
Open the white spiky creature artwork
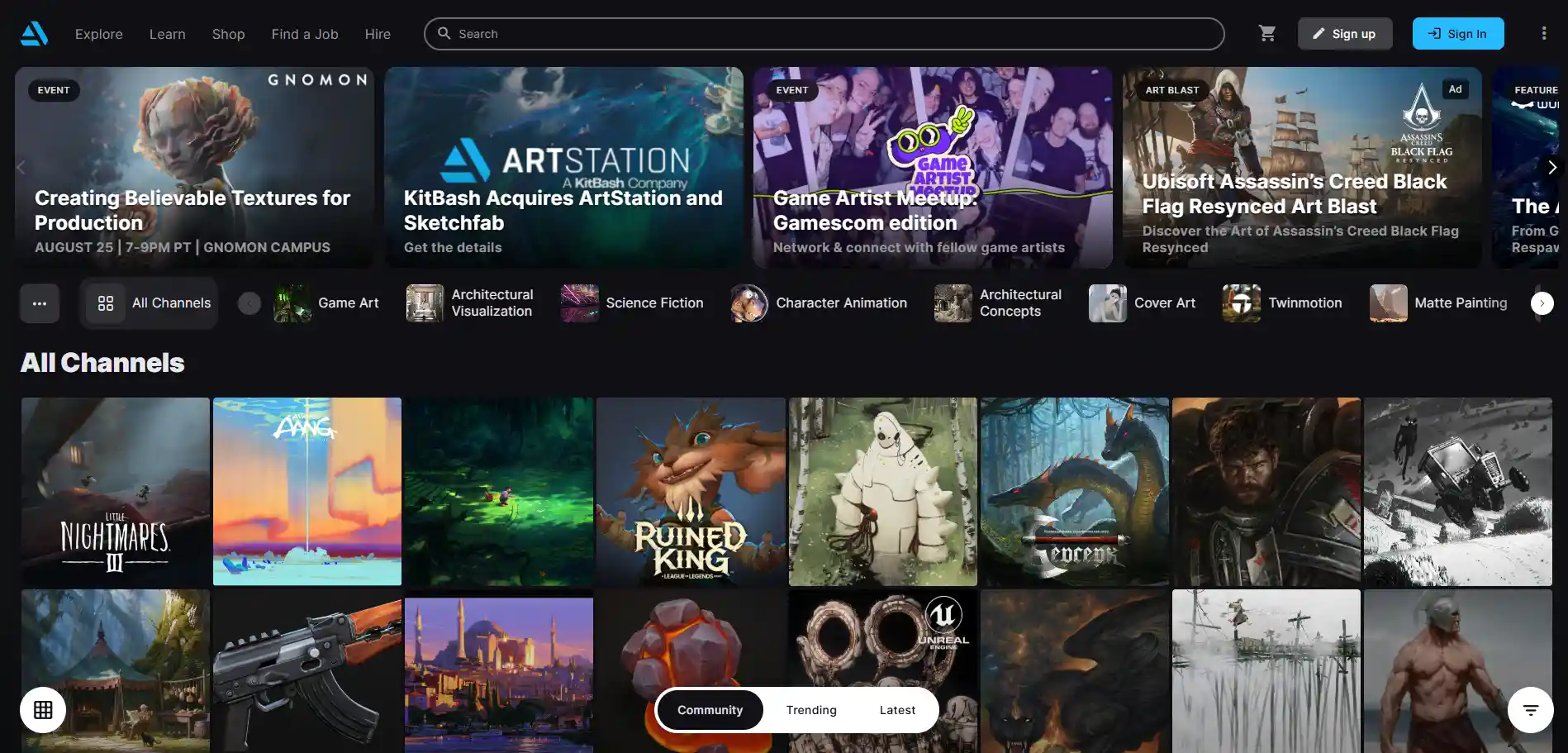pos(883,492)
